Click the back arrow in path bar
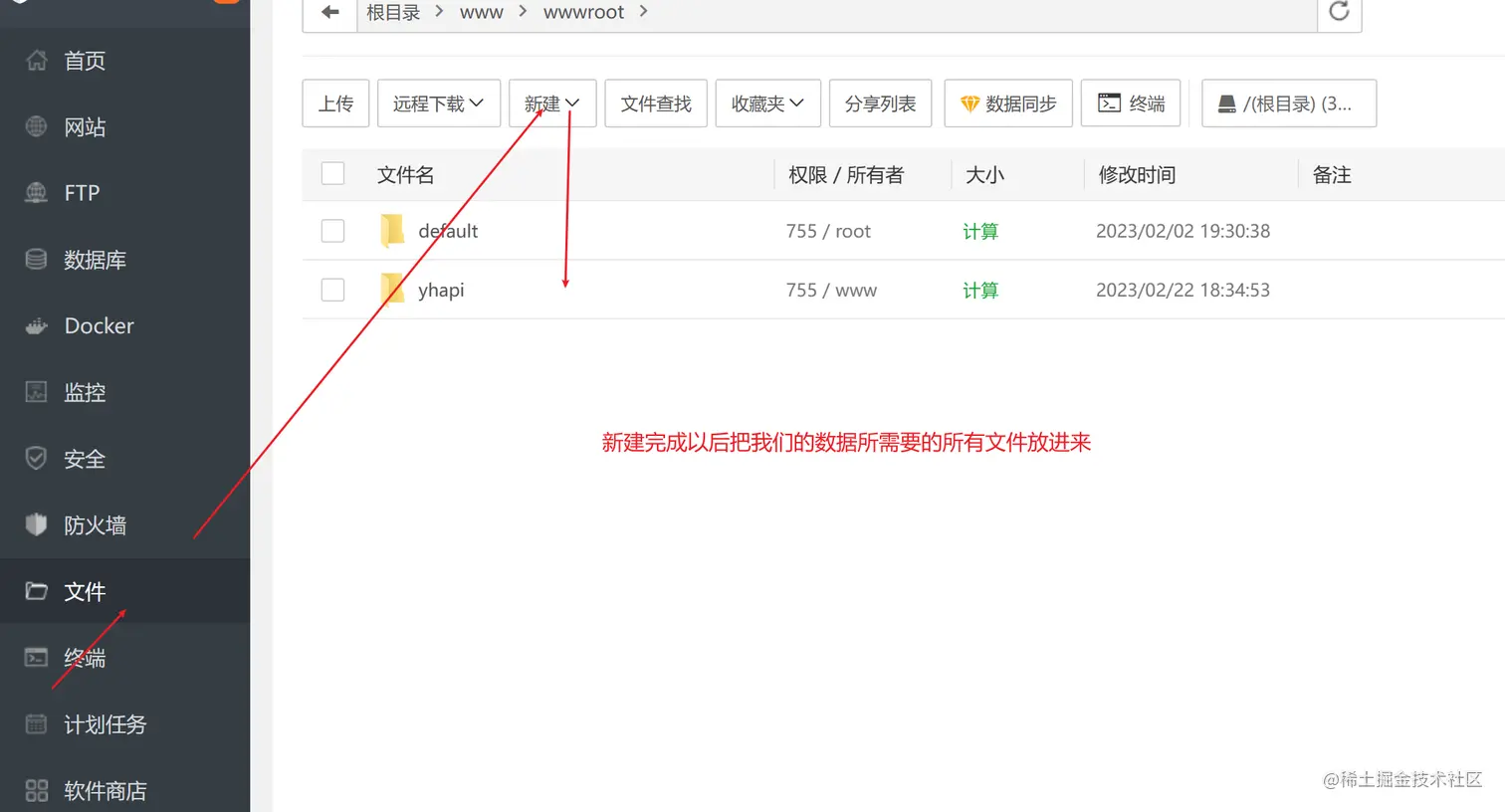This screenshot has width=1505, height=812. coord(330,12)
